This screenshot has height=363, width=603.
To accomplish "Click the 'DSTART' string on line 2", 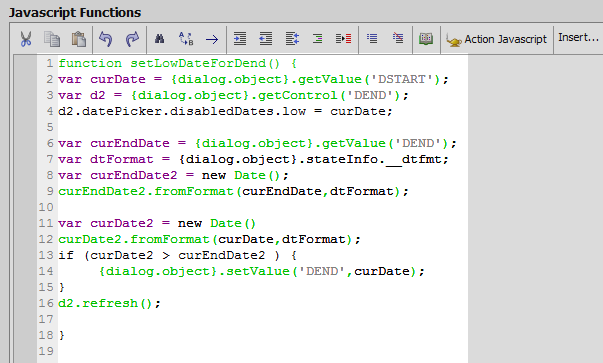I will pyautogui.click(x=402, y=79).
